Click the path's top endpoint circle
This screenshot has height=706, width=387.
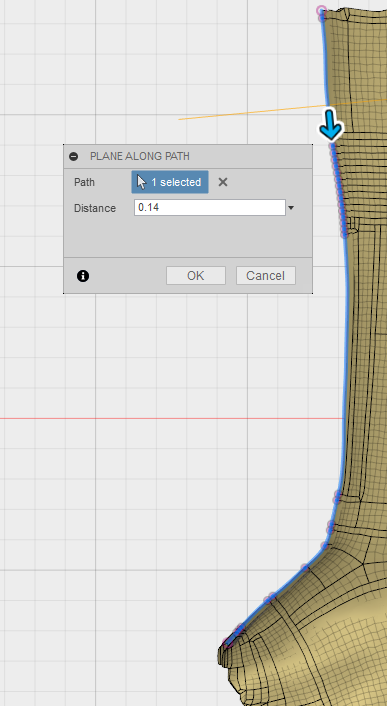[321, 10]
